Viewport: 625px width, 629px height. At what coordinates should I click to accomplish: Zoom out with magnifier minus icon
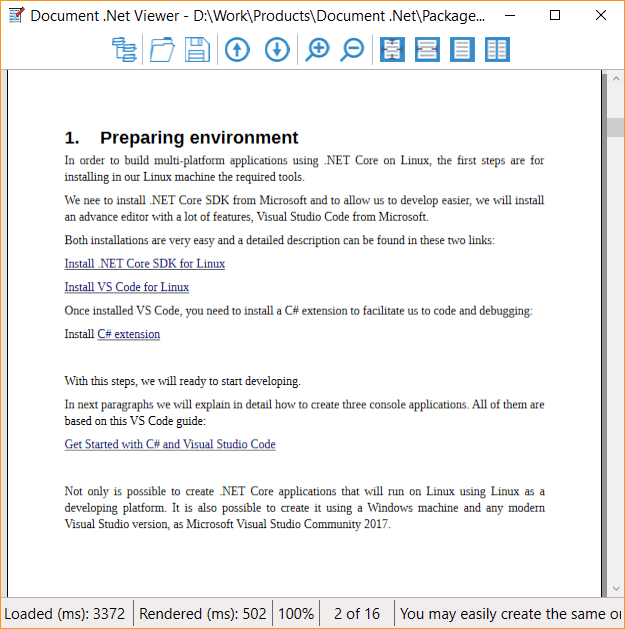(x=352, y=49)
